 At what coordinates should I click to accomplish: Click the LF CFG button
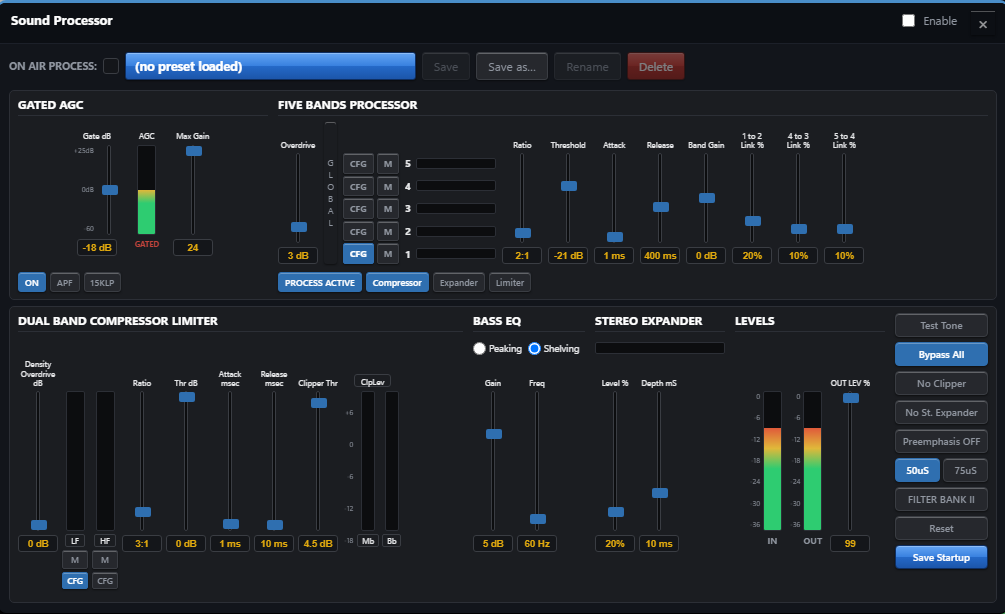(75, 581)
